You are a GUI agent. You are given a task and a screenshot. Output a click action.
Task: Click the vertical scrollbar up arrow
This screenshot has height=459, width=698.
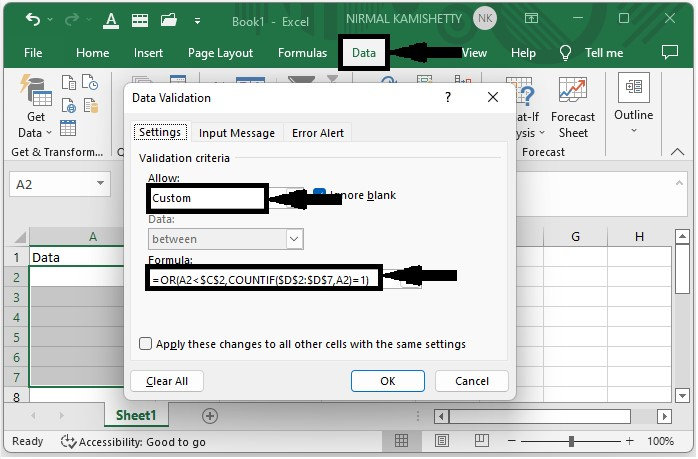coord(682,236)
